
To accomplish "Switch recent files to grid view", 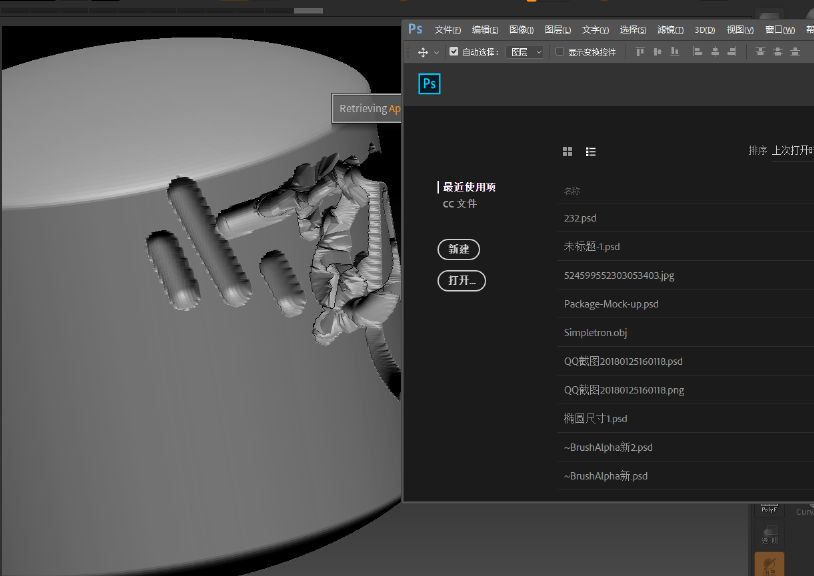I will pos(567,152).
